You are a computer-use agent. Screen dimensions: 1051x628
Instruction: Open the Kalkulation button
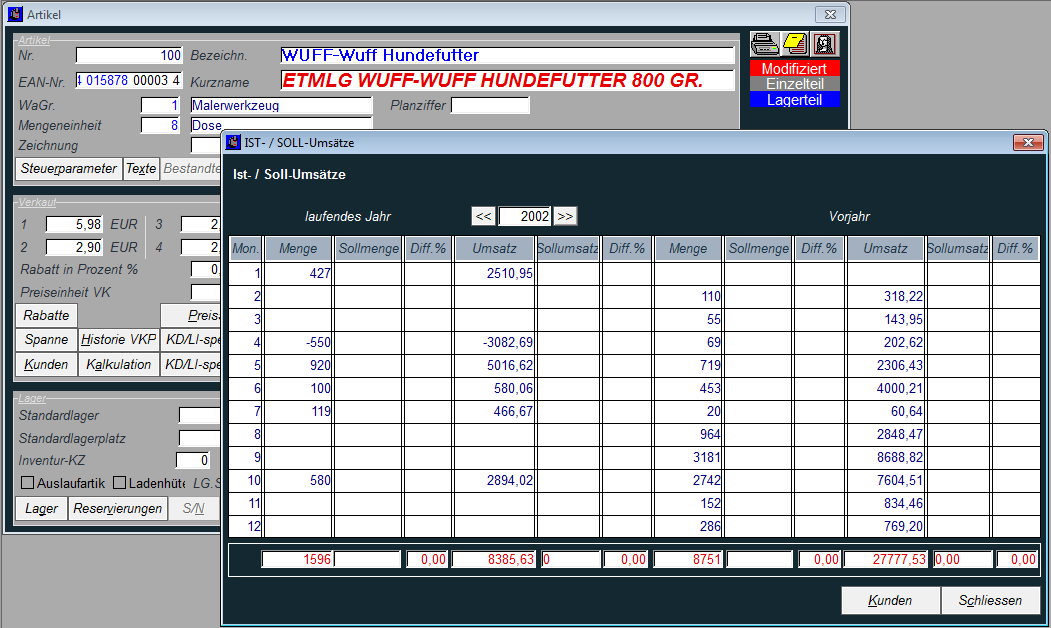pyautogui.click(x=119, y=365)
